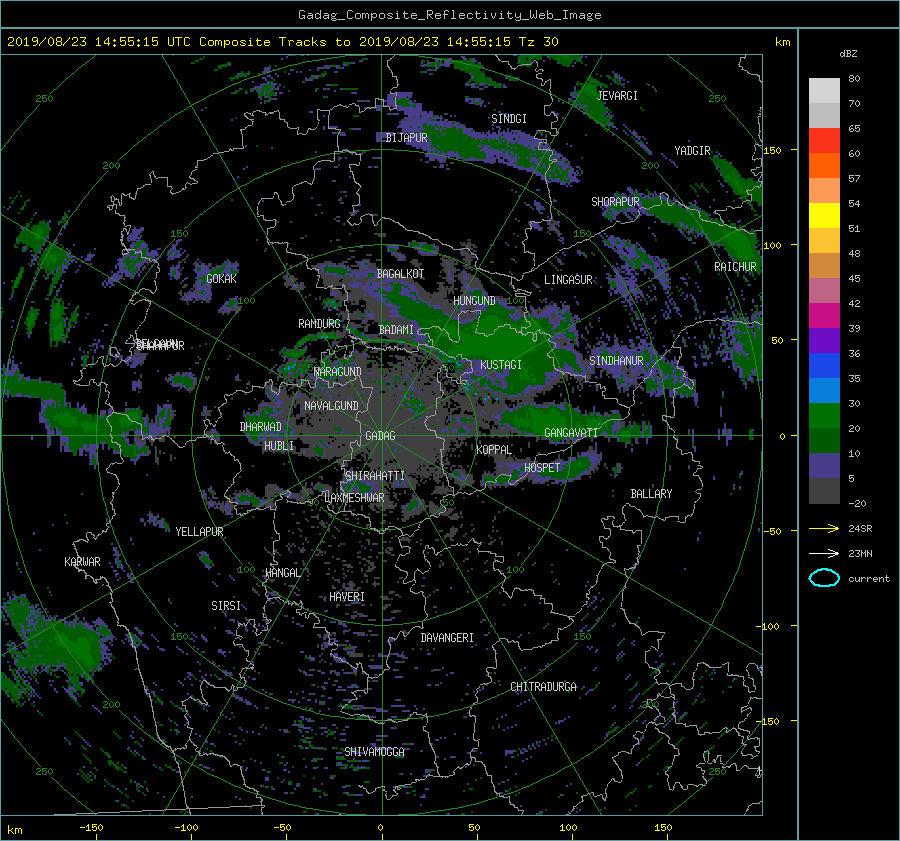The width and height of the screenshot is (900, 841).
Task: Click the LAXMESHWAR city label
Action: (354, 498)
